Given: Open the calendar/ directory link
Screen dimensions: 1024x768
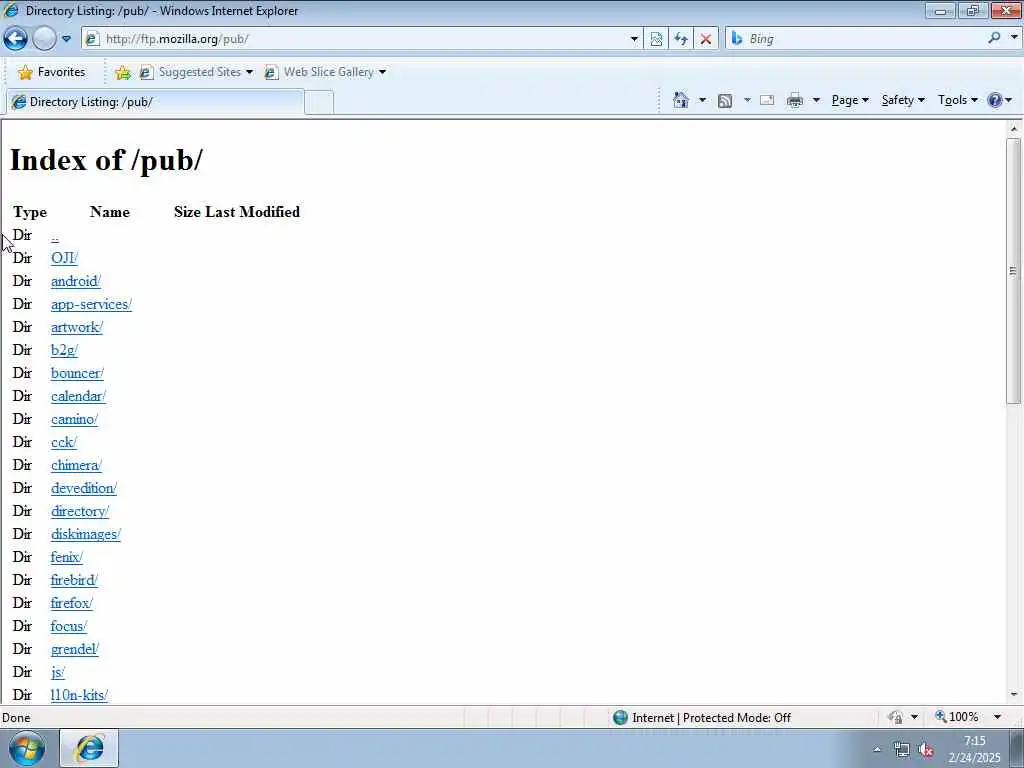Looking at the screenshot, I should [78, 396].
